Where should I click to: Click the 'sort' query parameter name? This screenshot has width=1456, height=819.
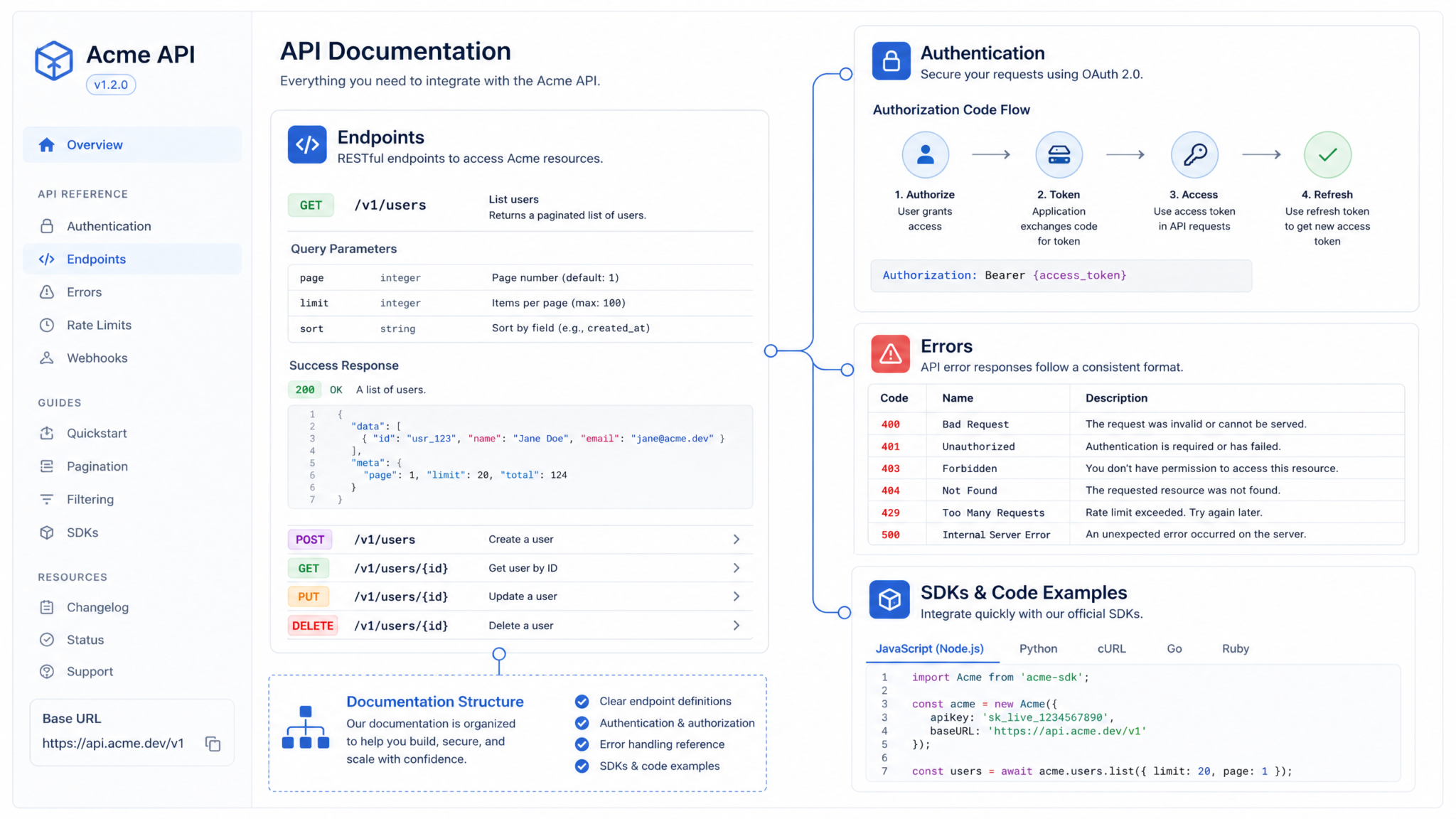point(311,329)
